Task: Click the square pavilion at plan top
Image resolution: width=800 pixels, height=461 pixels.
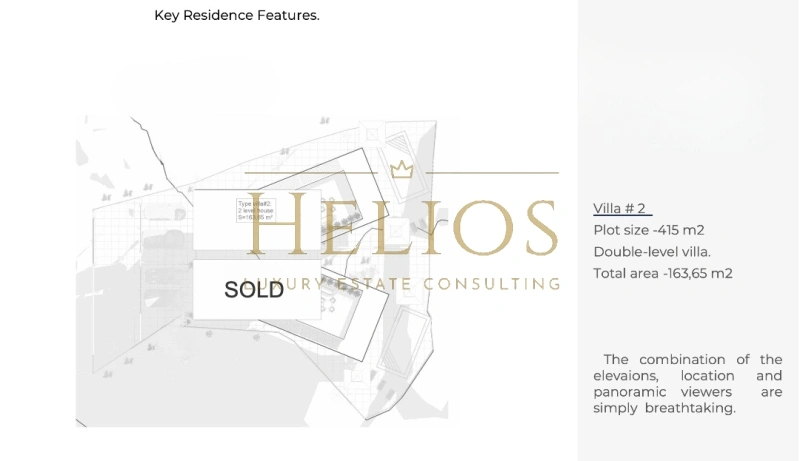Action: [372, 135]
